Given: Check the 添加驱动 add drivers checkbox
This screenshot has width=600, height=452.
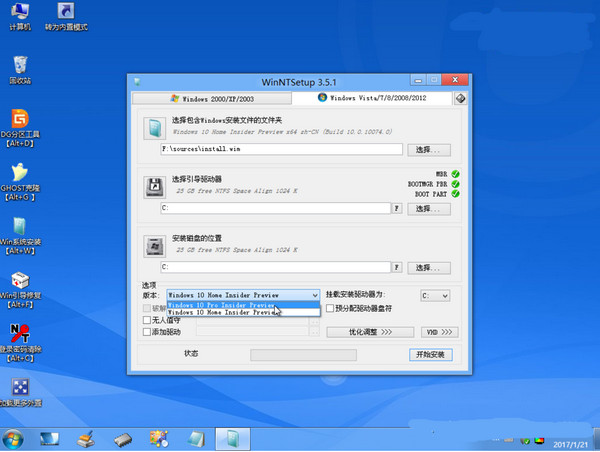Looking at the screenshot, I should point(147,331).
